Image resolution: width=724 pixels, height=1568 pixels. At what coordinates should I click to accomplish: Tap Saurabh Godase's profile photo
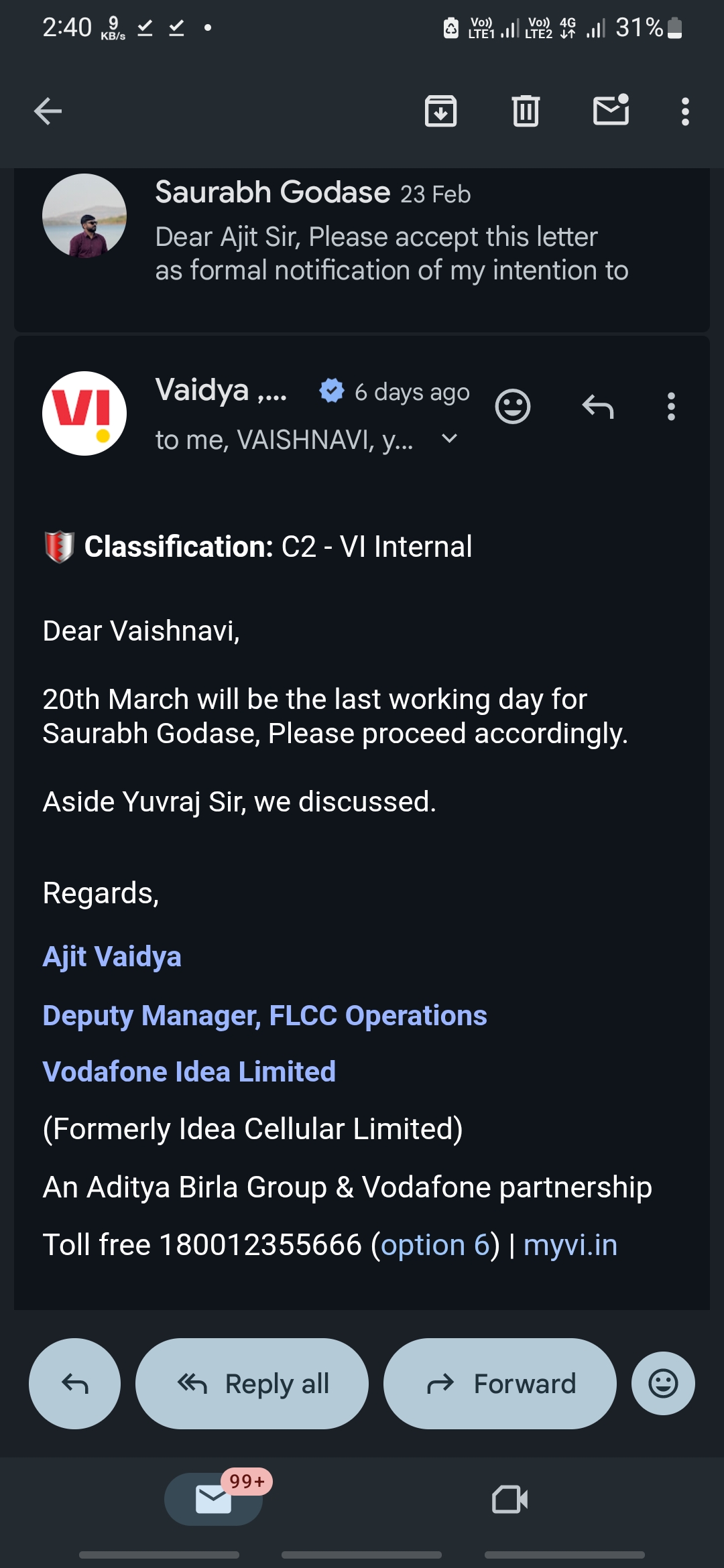[x=84, y=216]
